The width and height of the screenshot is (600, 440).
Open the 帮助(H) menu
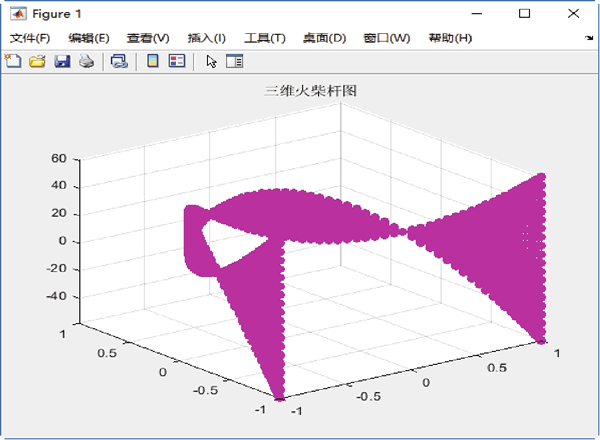tap(450, 38)
